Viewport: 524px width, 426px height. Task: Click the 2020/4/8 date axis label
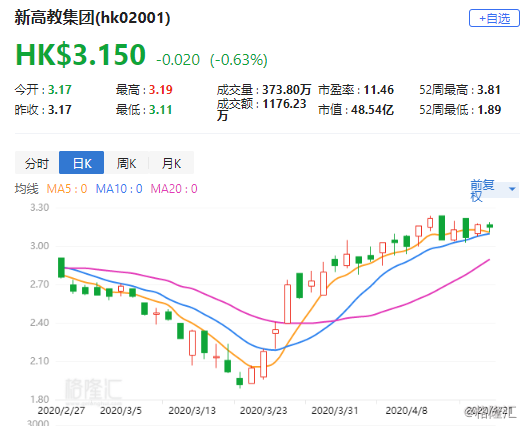[406, 410]
